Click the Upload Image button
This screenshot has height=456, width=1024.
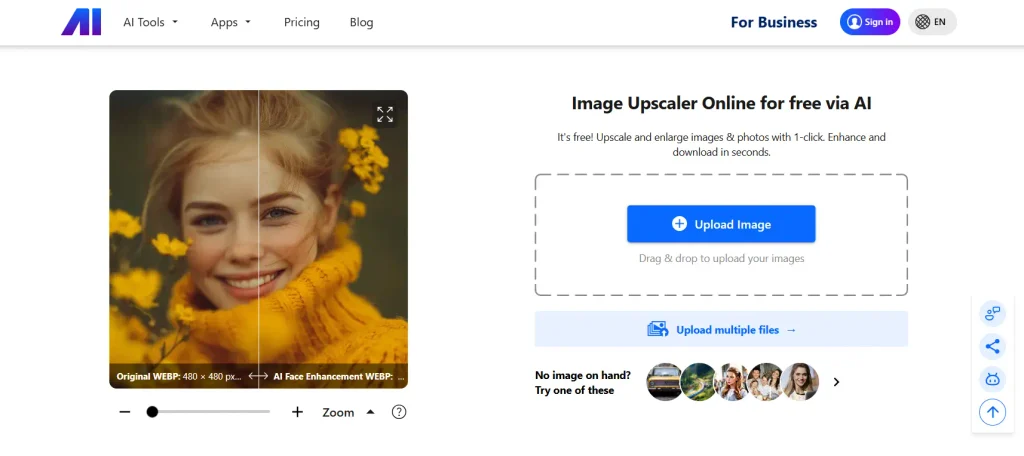pyautogui.click(x=721, y=224)
